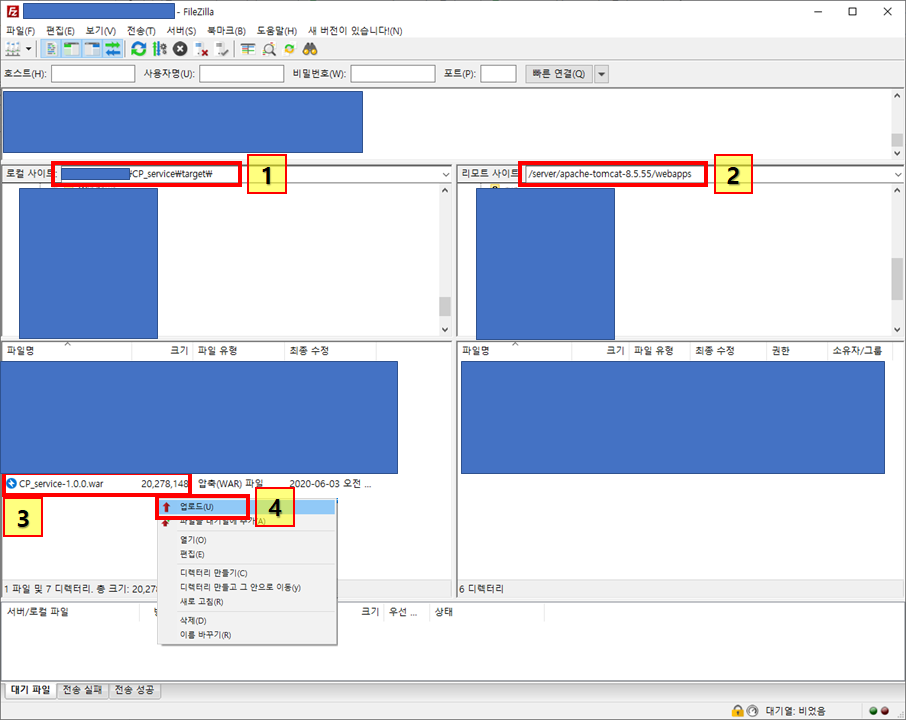The image size is (906, 720).
Task: Choose 디렉터리 만들고 그 안으로 이동(y)
Action: pyautogui.click(x=247, y=587)
